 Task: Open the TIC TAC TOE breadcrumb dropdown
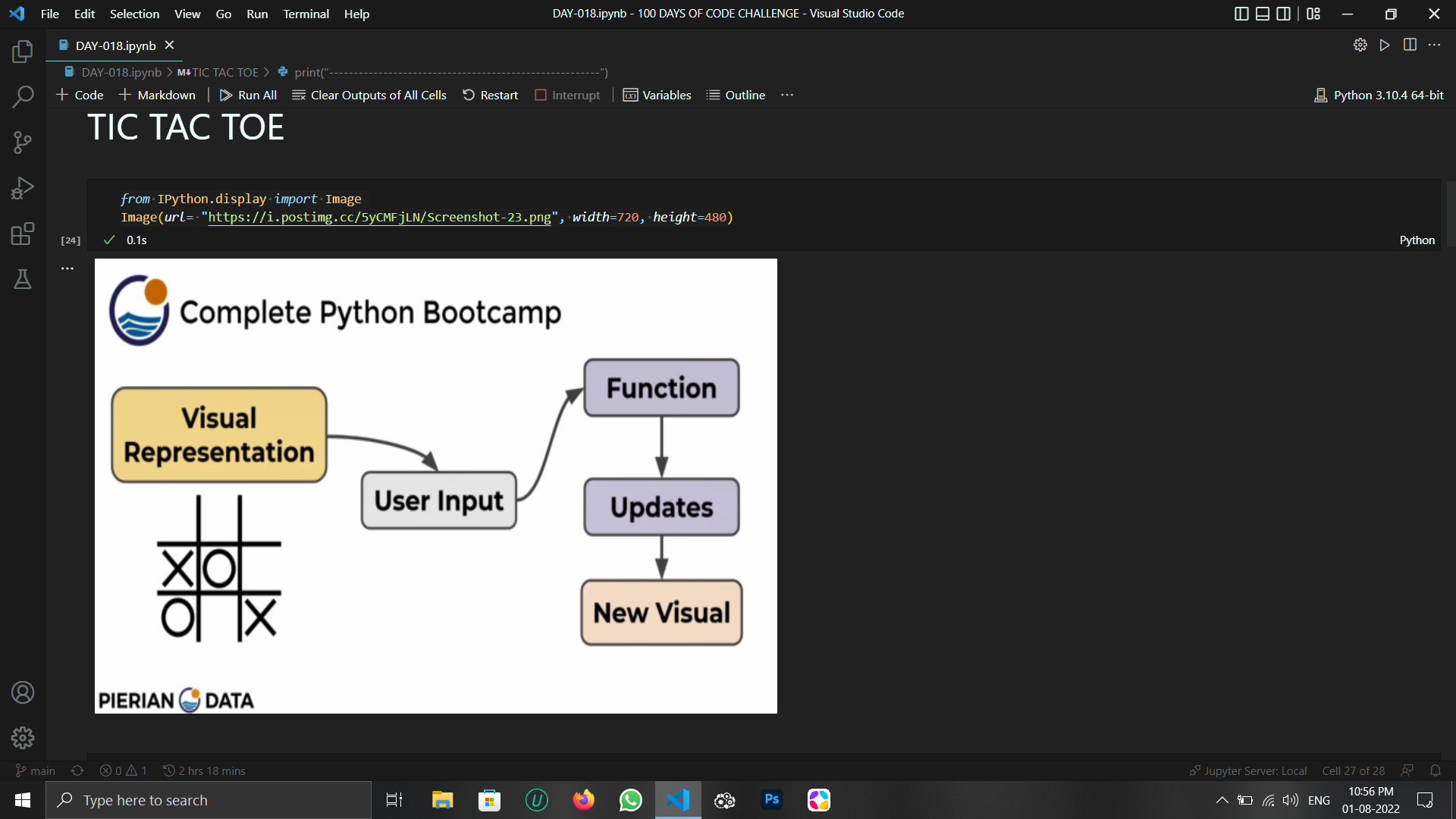(x=224, y=72)
